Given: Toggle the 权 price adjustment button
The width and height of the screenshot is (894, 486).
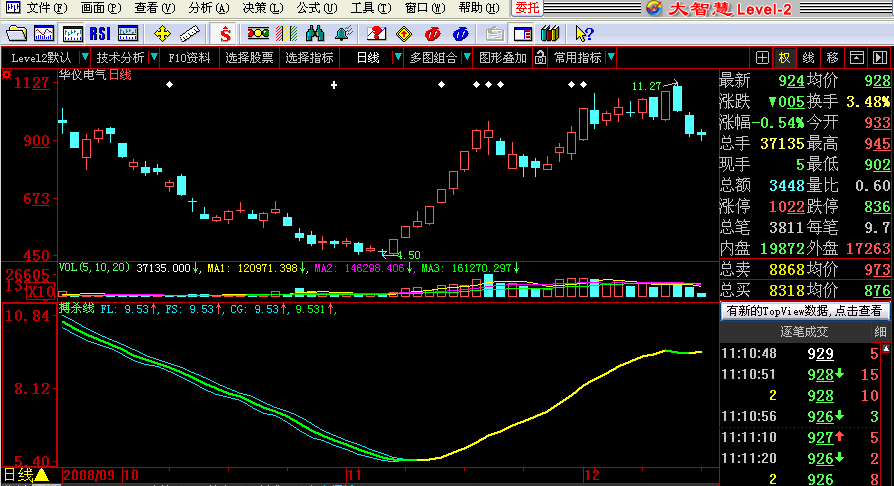Looking at the screenshot, I should 785,58.
